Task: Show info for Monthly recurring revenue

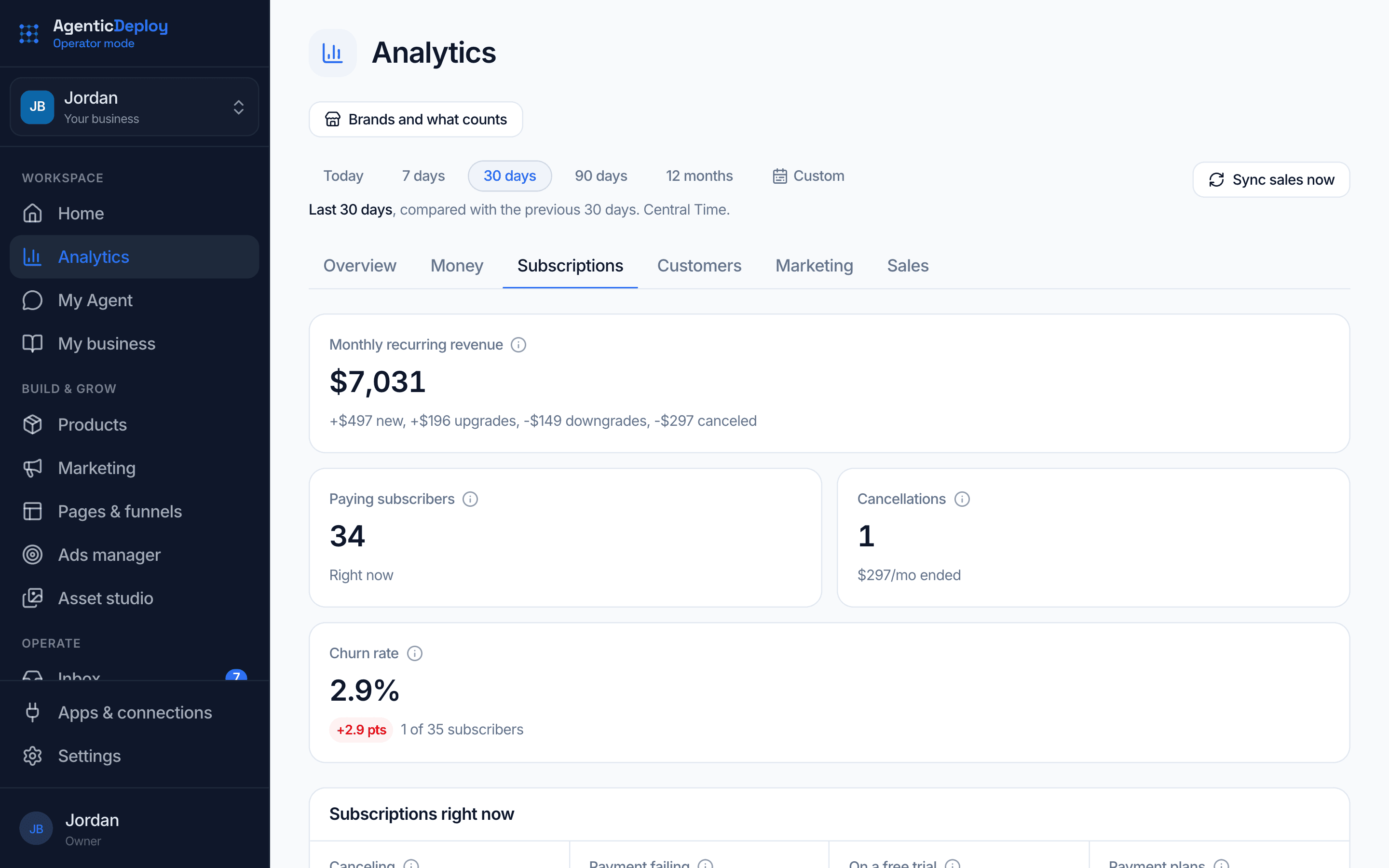Action: pyautogui.click(x=518, y=345)
